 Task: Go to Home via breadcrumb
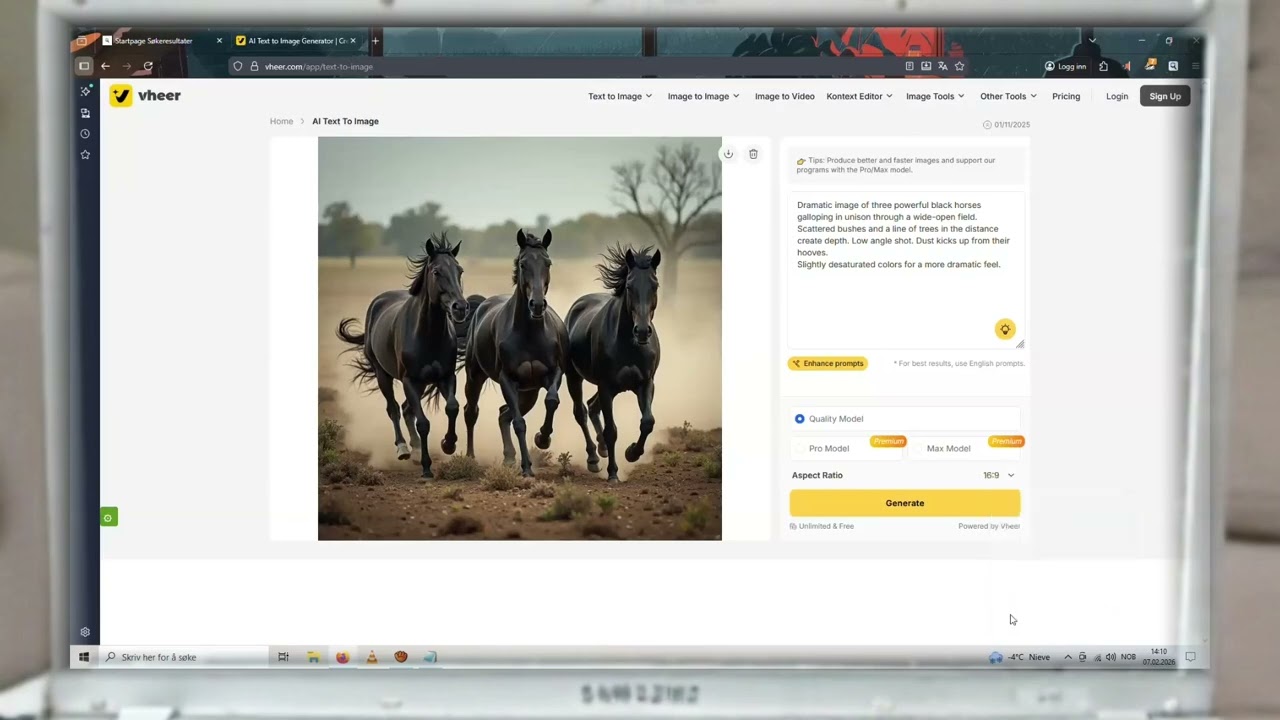point(281,121)
